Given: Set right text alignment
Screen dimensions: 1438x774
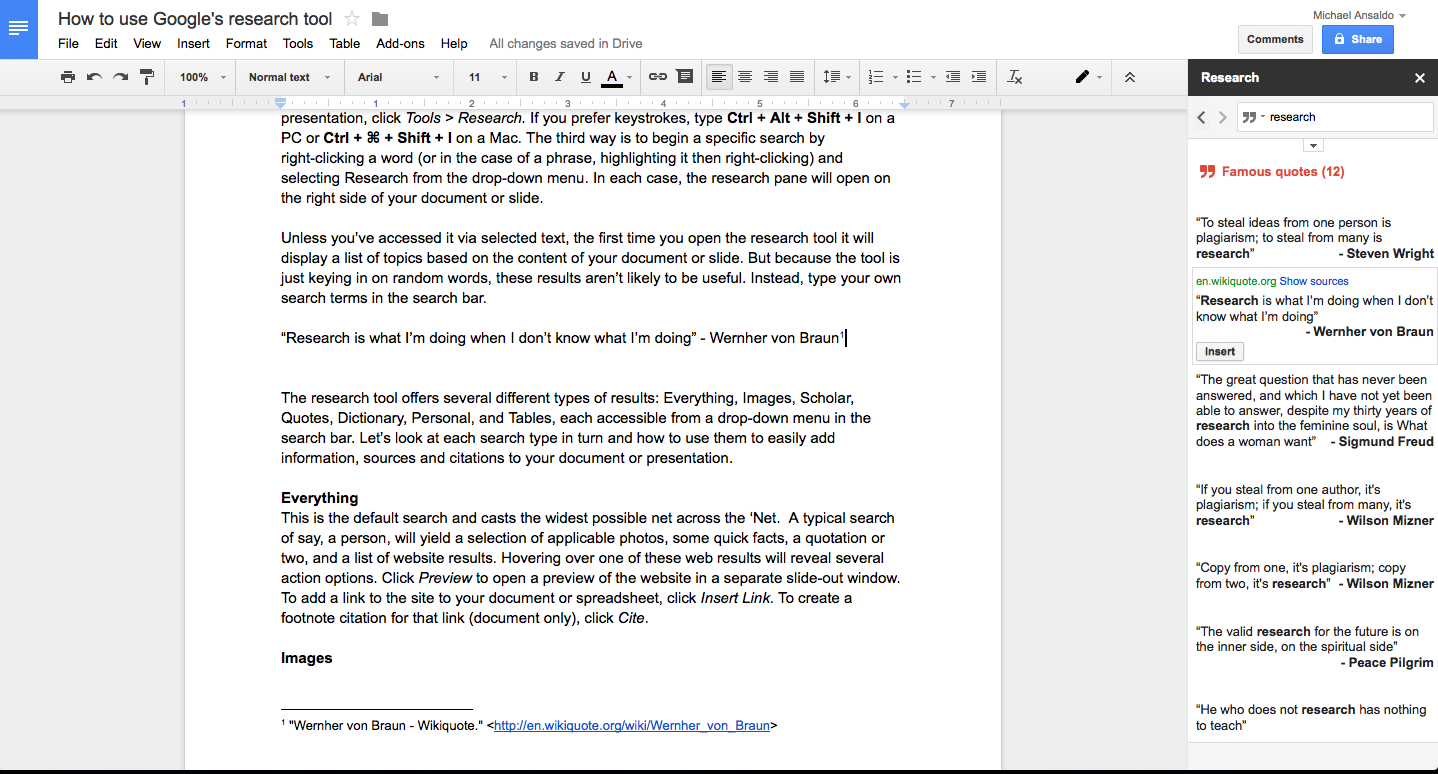Looking at the screenshot, I should tap(771, 77).
